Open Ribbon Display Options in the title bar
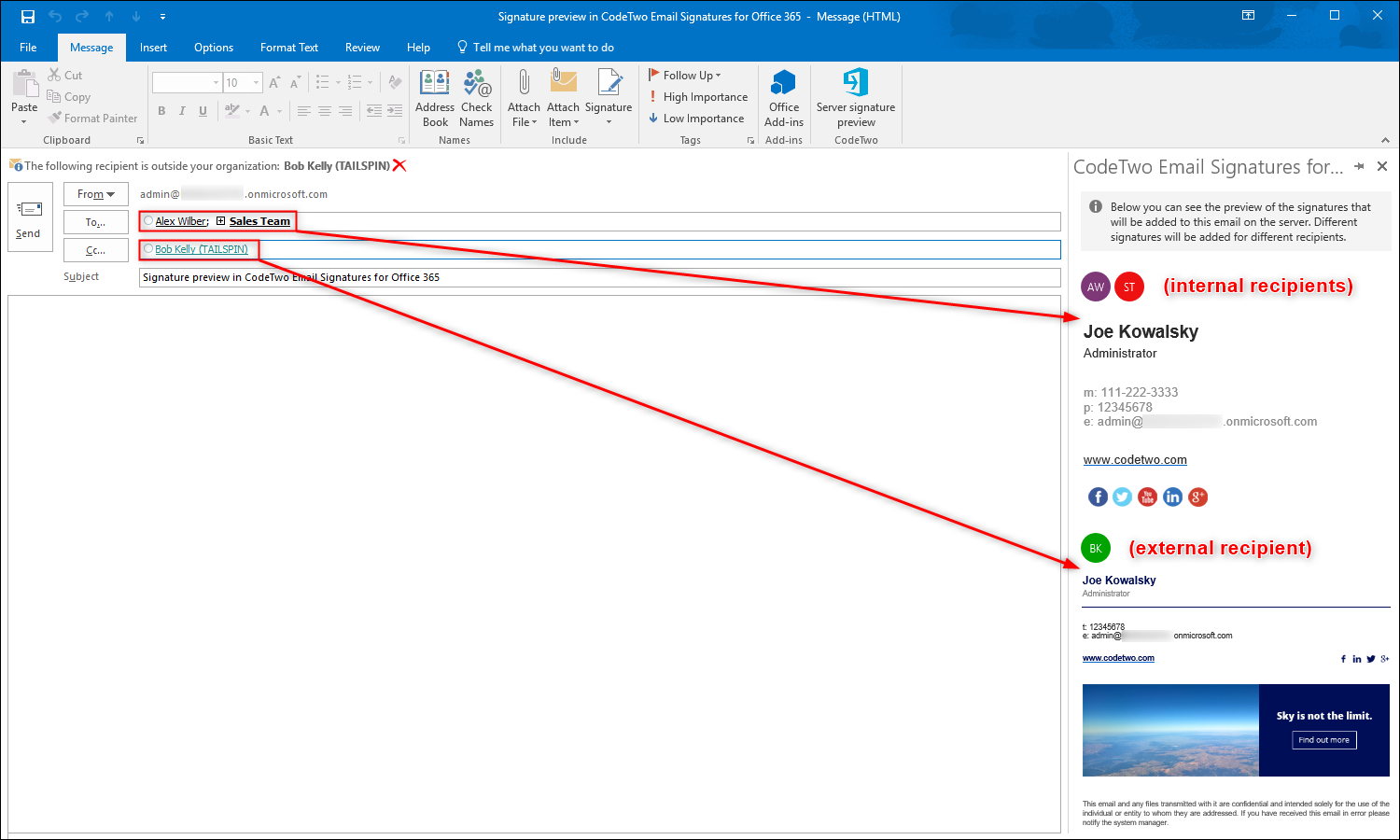This screenshot has height=840, width=1400. coord(1248,16)
